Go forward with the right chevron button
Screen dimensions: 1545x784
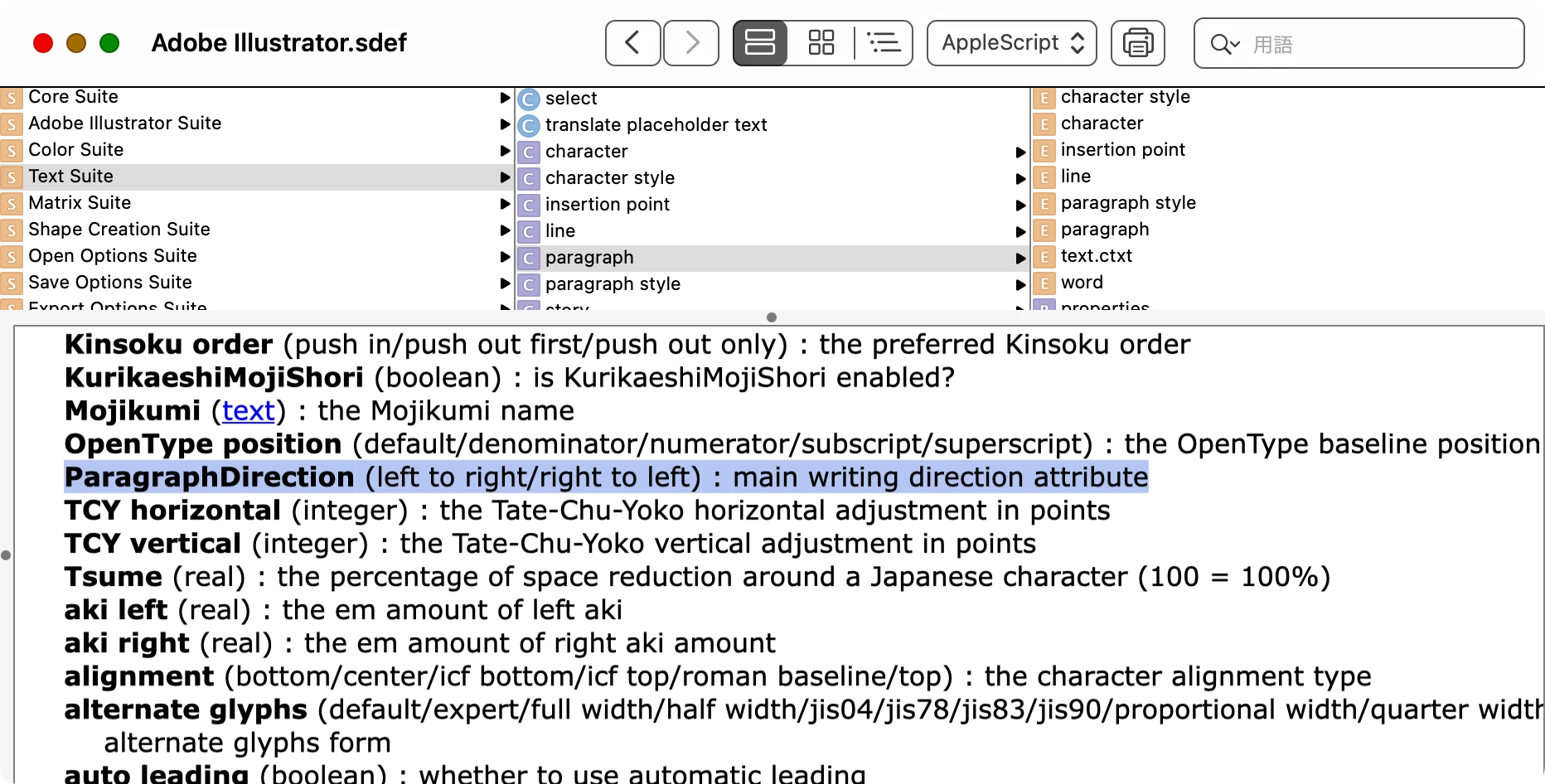(691, 43)
